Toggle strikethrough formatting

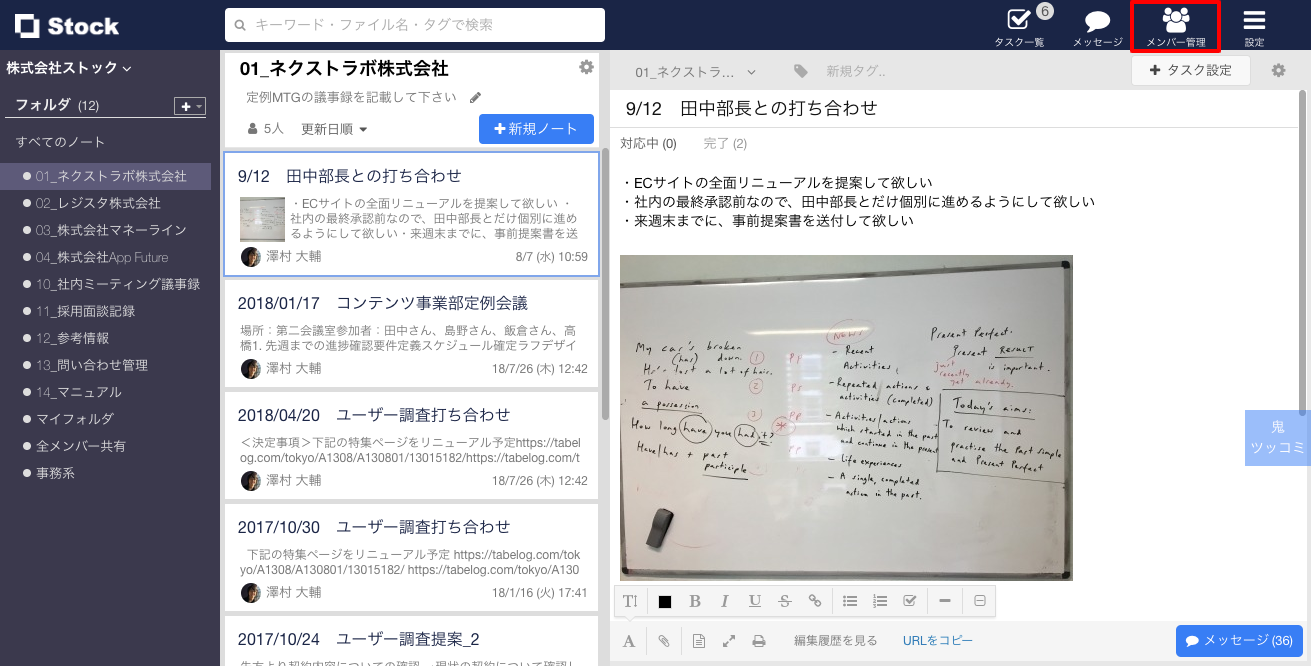point(785,601)
